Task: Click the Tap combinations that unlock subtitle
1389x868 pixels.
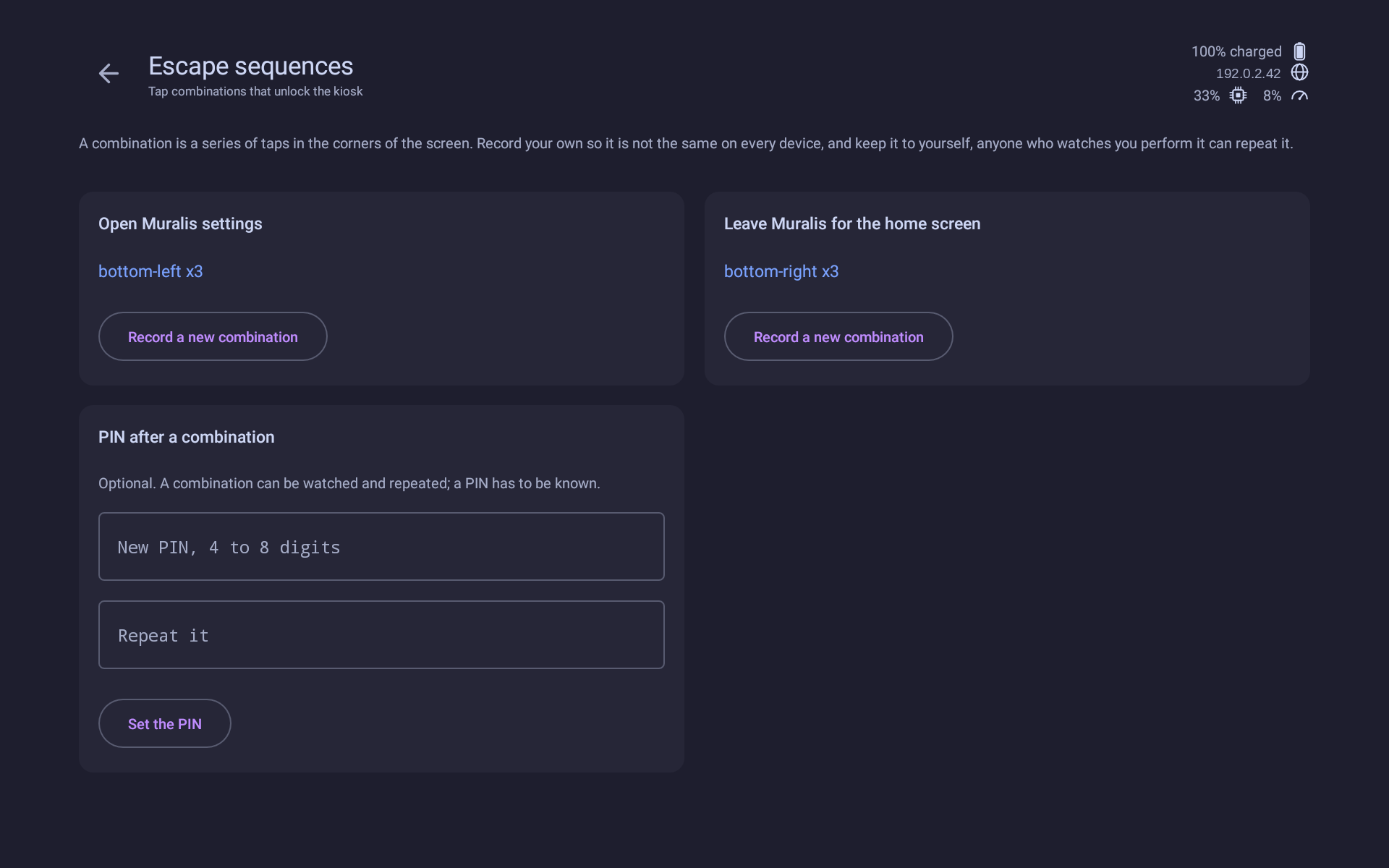Action: point(255,91)
